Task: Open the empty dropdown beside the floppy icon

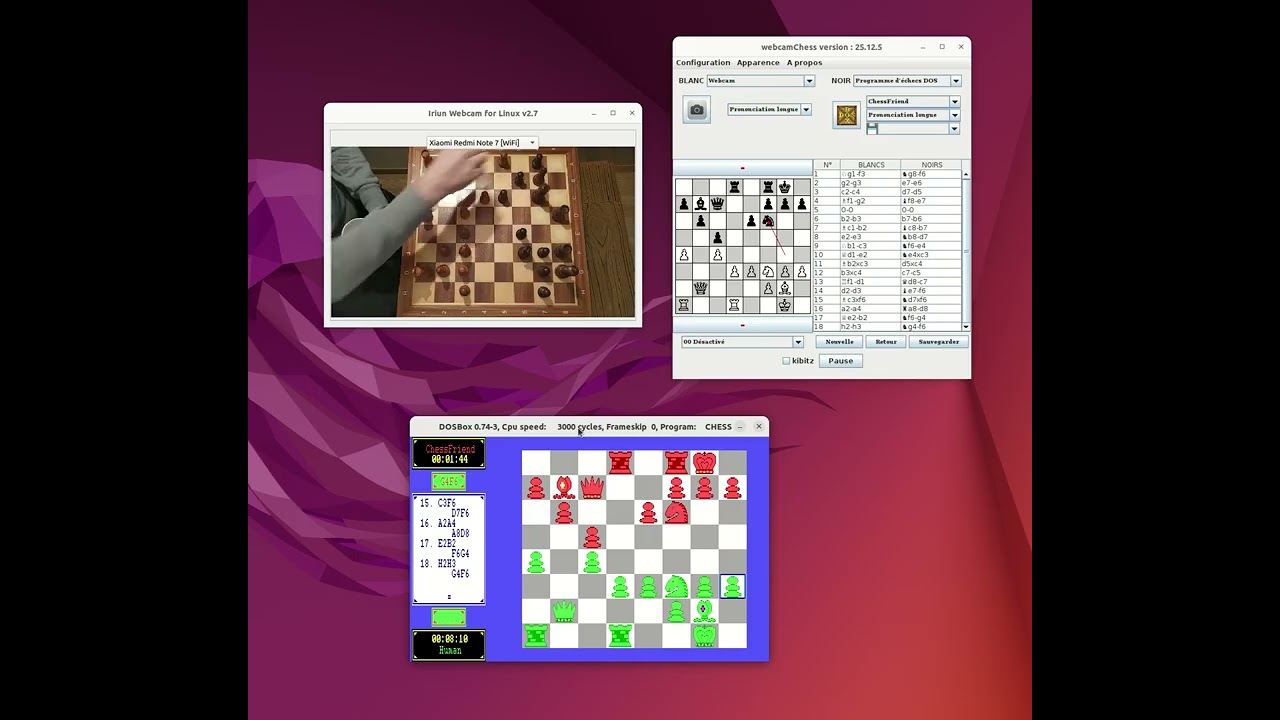Action: click(919, 128)
